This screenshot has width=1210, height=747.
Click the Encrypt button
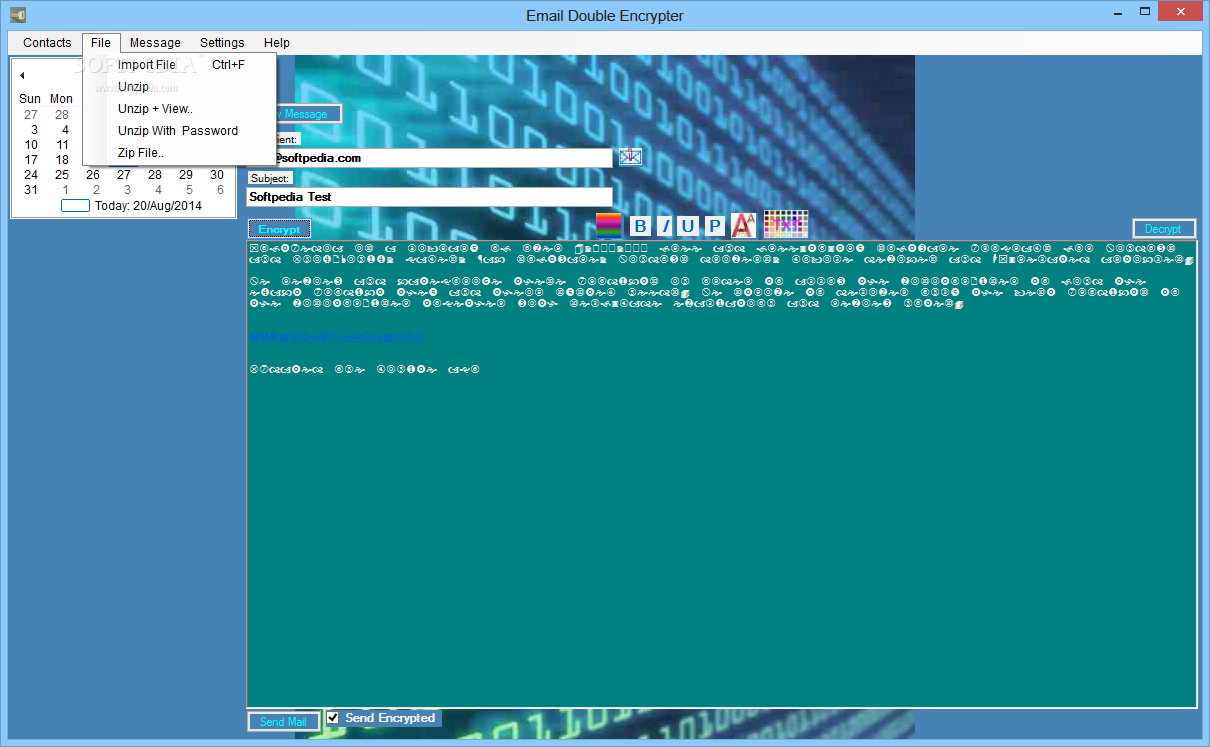[279, 229]
